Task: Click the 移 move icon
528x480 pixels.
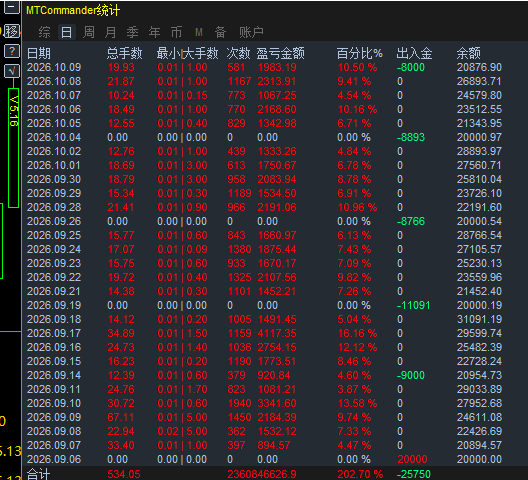Action: pos(12,31)
